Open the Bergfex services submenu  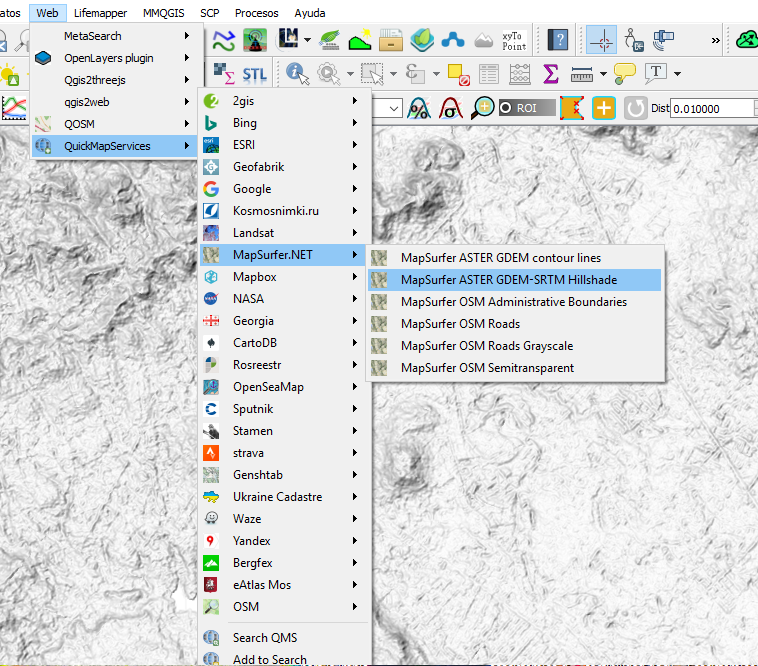(285, 563)
